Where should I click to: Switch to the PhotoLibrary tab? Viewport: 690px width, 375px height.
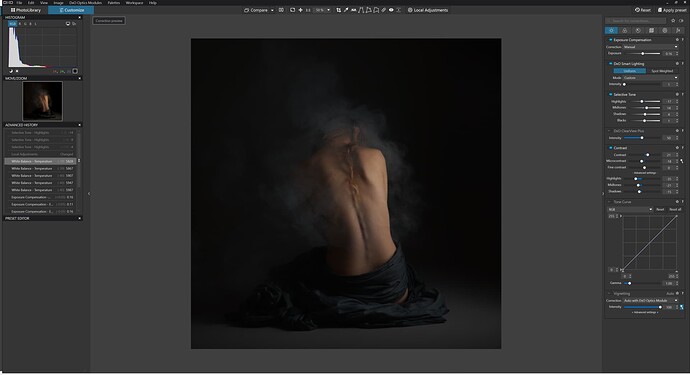click(26, 10)
